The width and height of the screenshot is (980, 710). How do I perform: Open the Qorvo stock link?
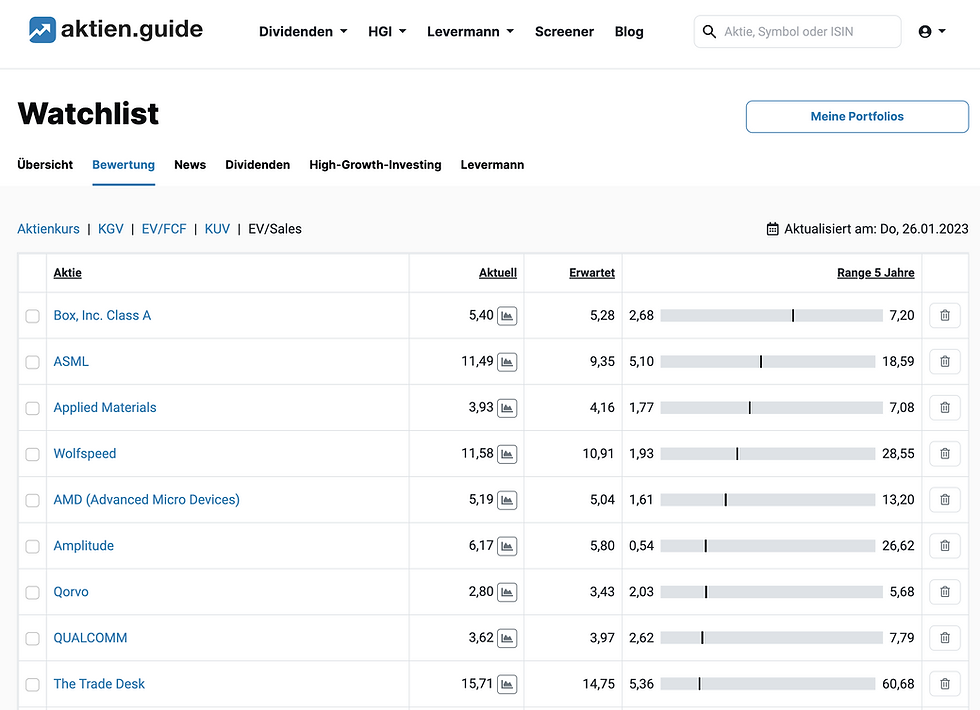tap(71, 592)
